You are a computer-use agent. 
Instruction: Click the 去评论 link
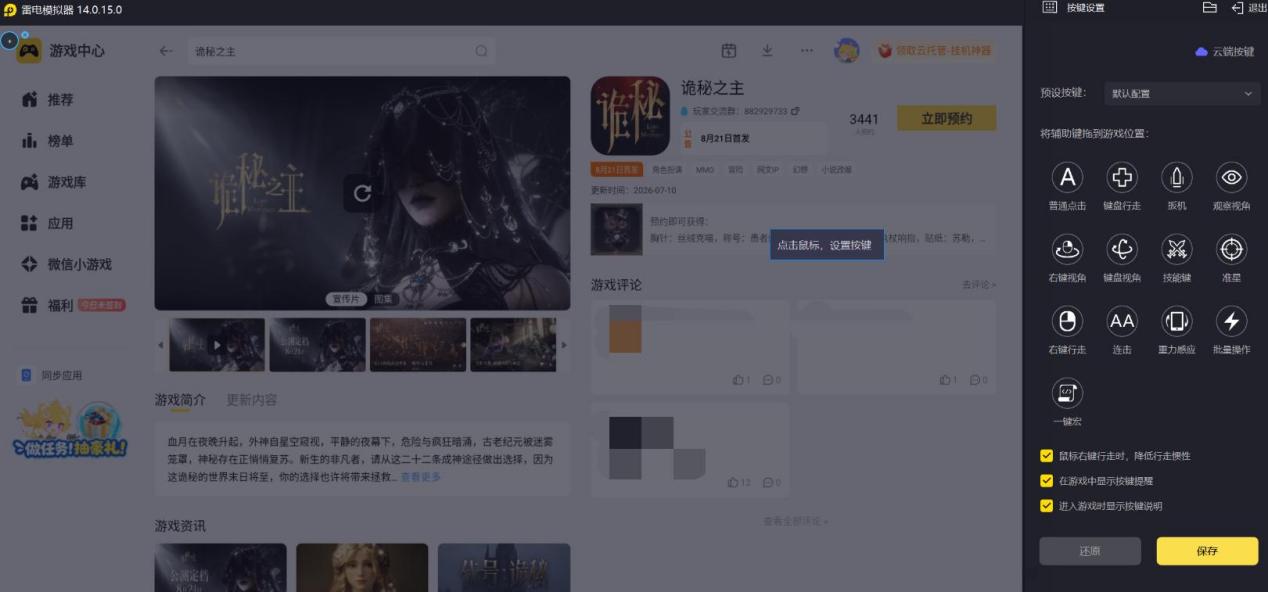coord(978,285)
